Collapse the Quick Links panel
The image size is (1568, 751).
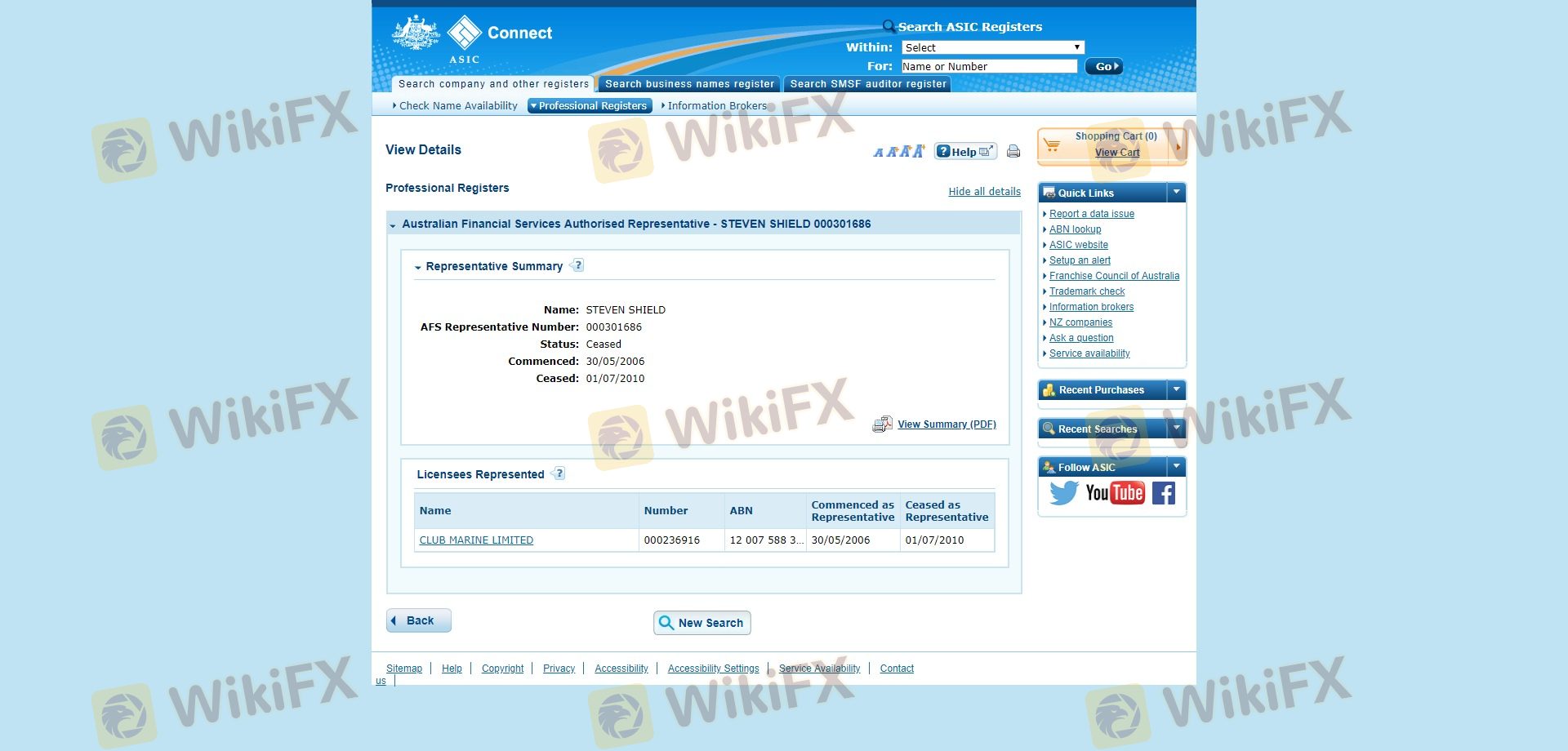point(1176,193)
